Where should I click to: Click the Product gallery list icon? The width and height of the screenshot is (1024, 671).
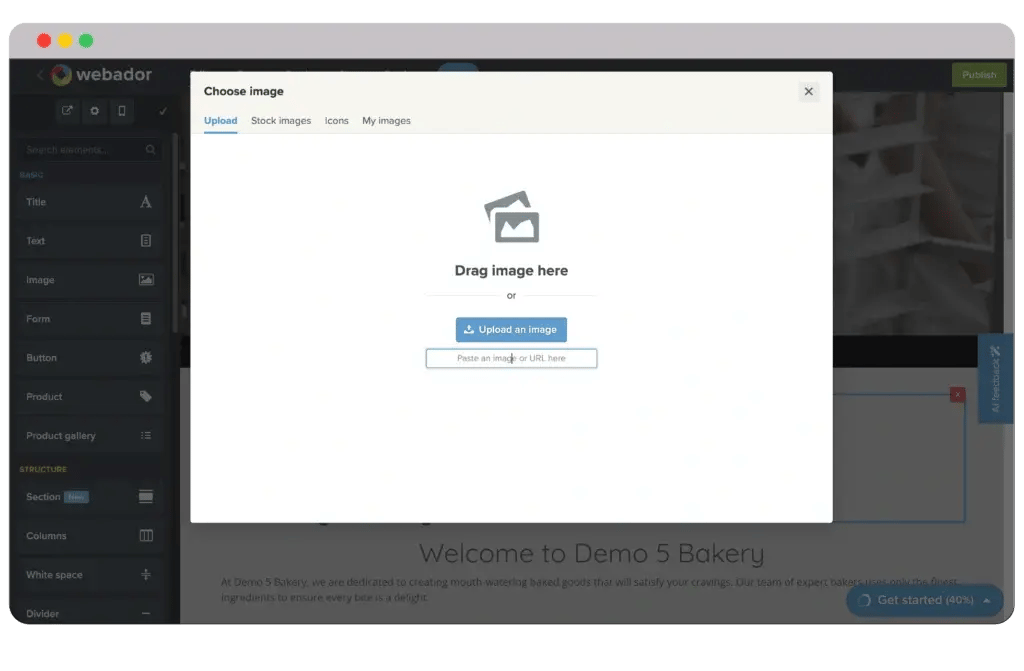coord(146,436)
